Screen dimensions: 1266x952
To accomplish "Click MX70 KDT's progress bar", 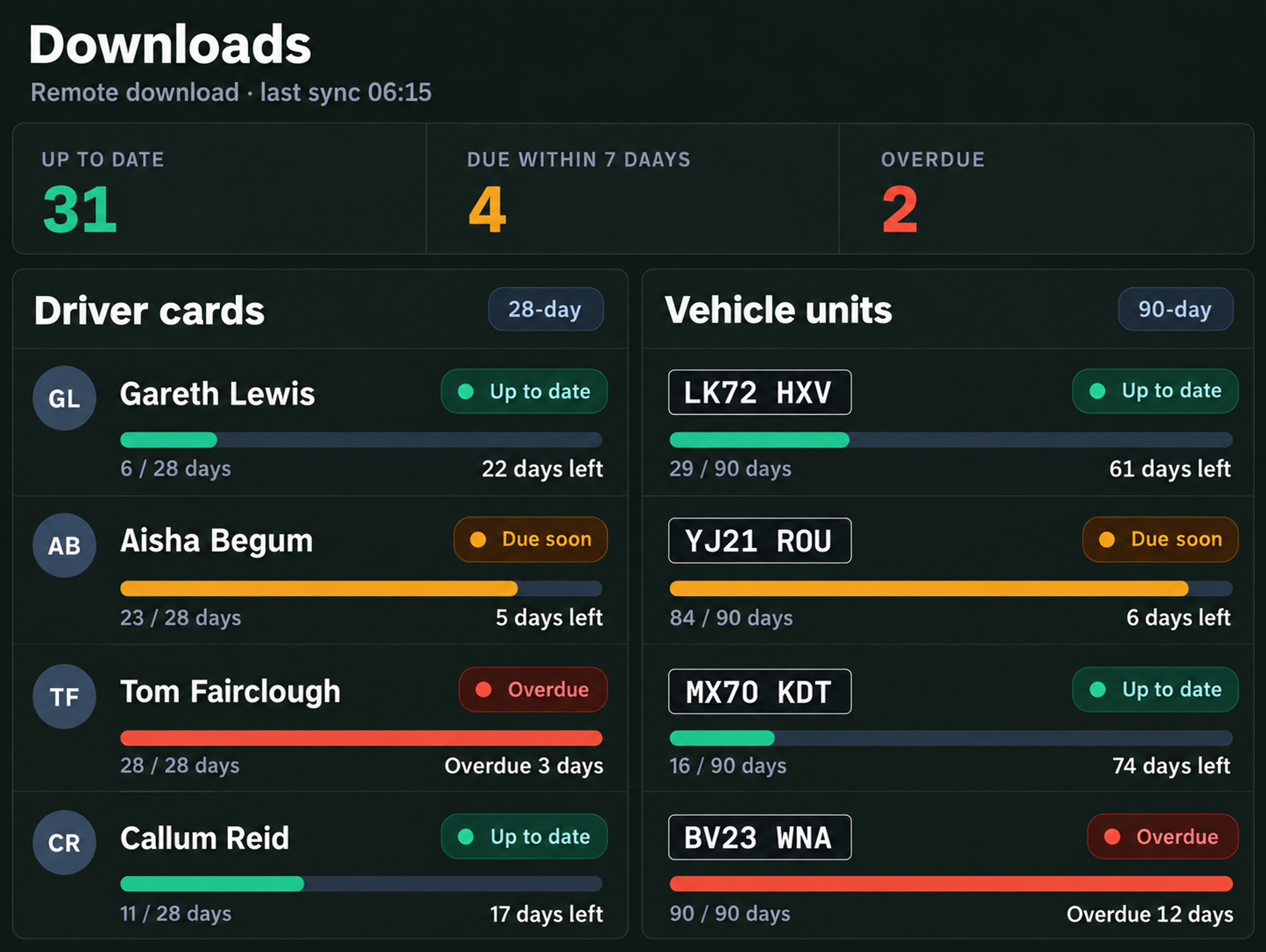I will coord(950,738).
